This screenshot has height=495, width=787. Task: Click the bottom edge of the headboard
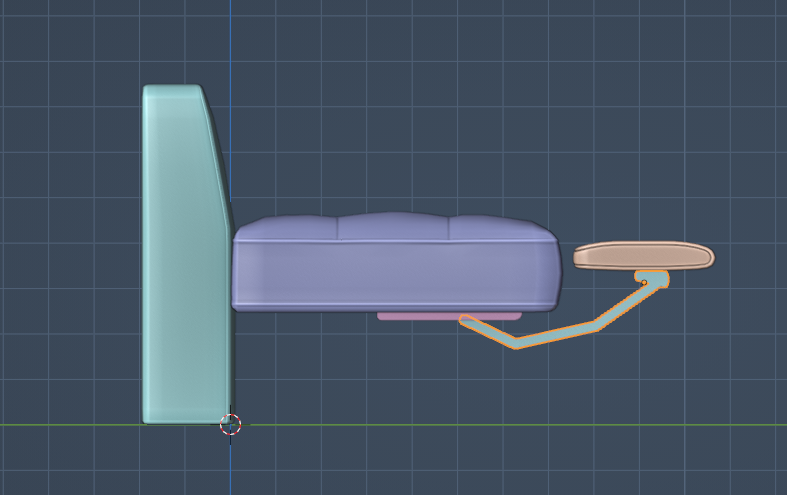tap(185, 421)
